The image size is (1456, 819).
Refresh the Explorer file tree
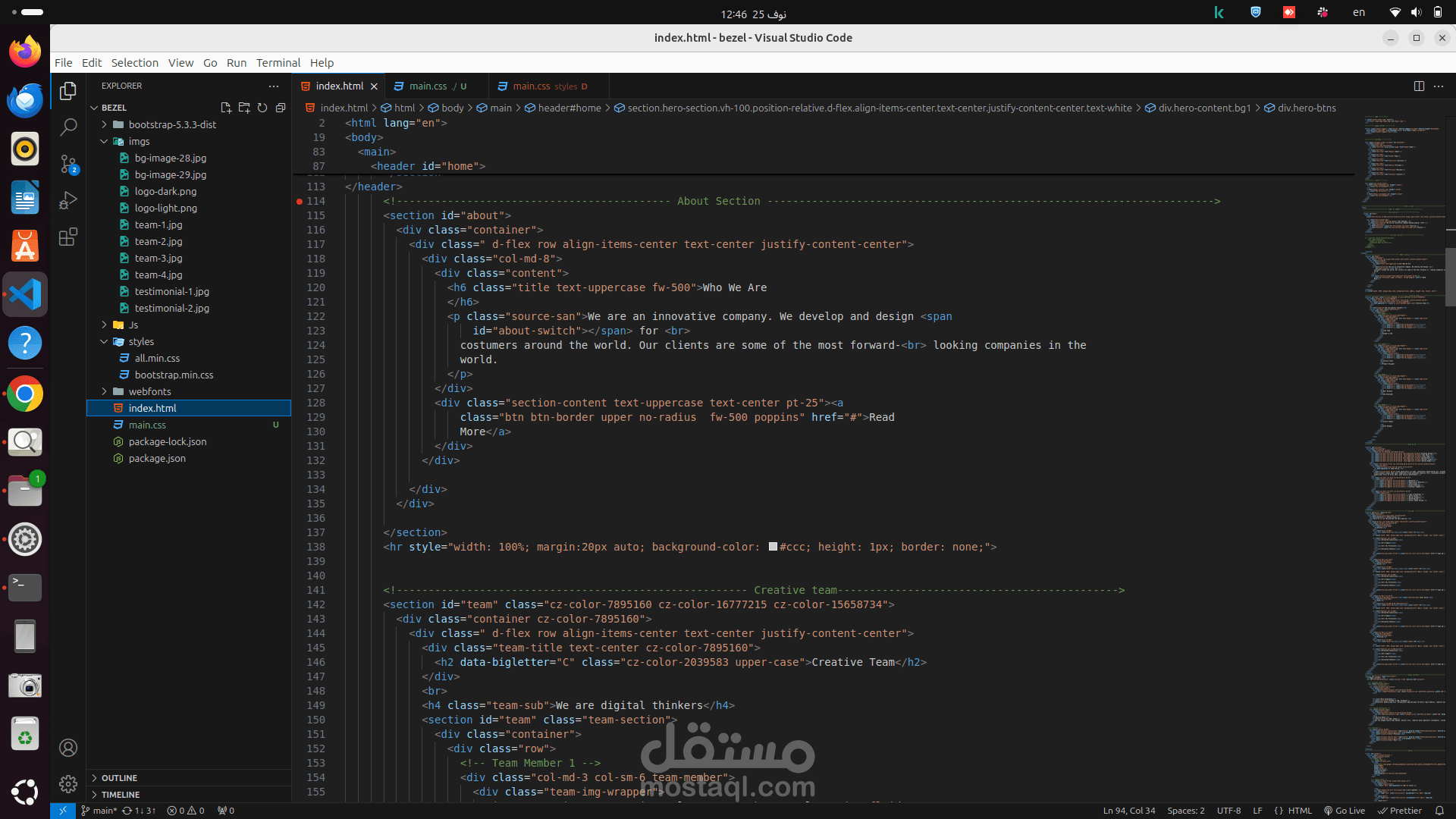tap(262, 108)
